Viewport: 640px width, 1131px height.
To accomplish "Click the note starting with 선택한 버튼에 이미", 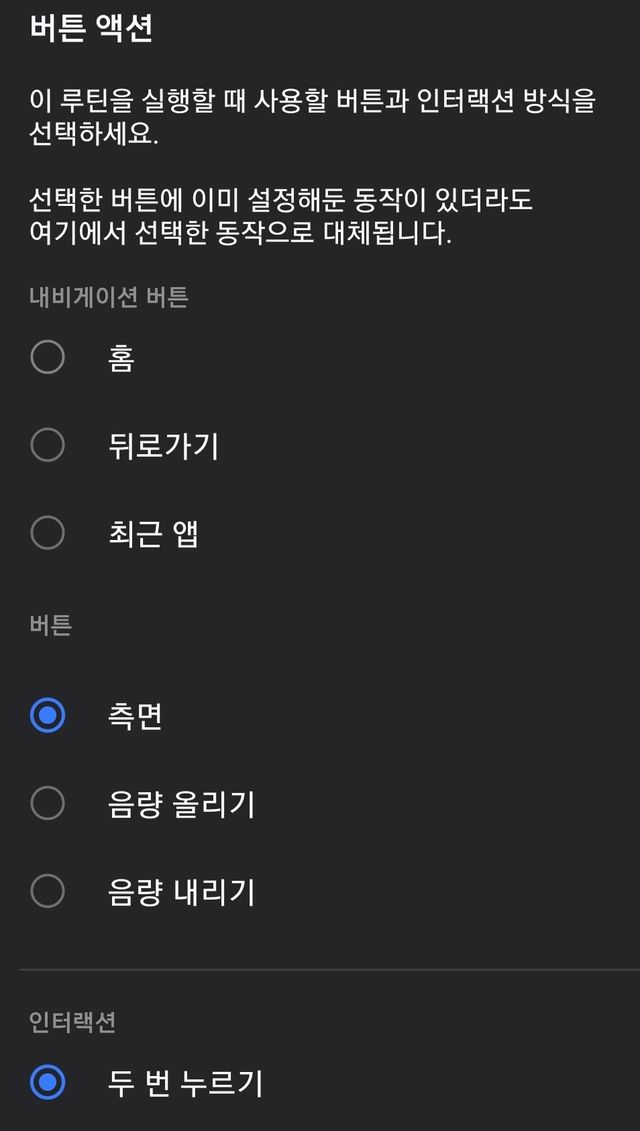I will tap(281, 218).
